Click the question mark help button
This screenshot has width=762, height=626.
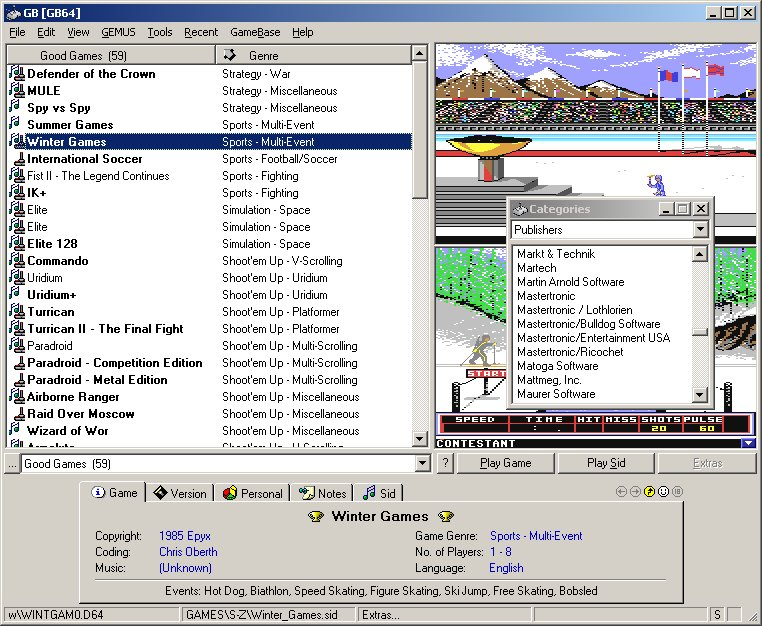(x=445, y=463)
